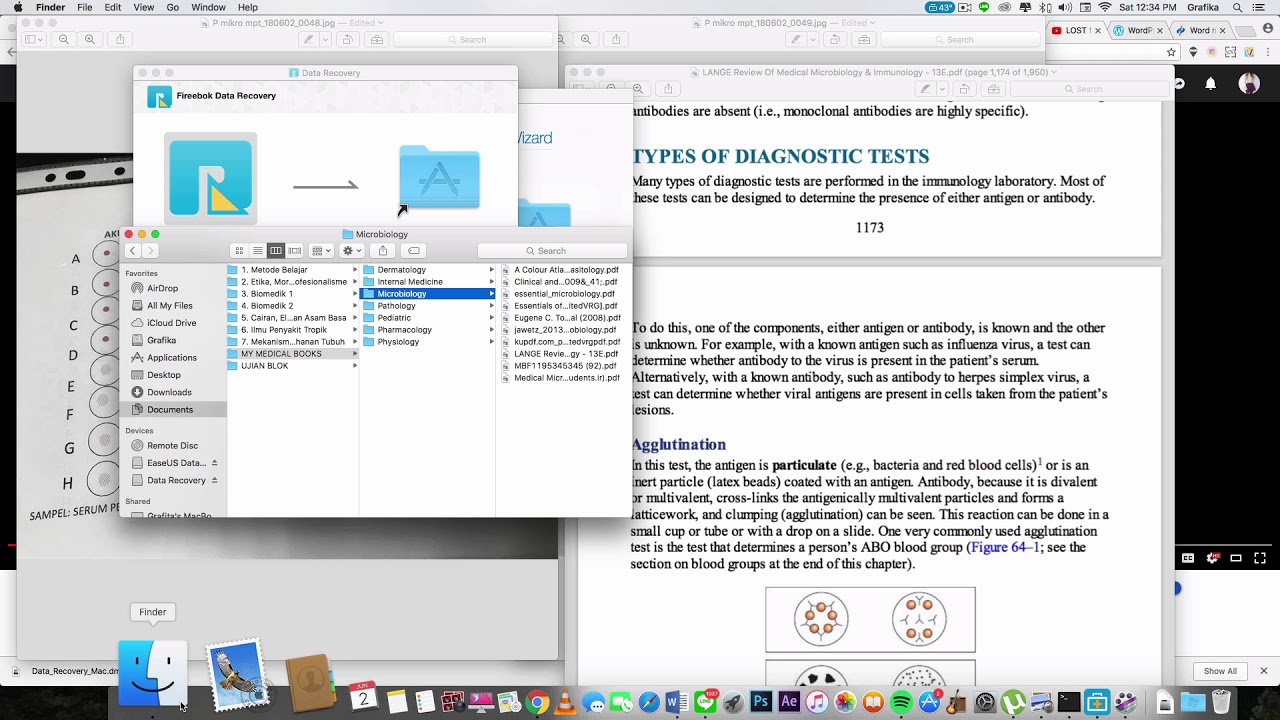Viewport: 1280px width, 720px height.
Task: Open Applications in Finder sidebar
Action: (x=171, y=357)
